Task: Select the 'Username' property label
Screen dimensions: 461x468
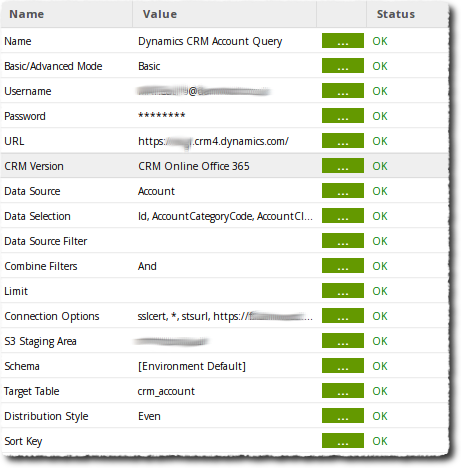Action: click(28, 91)
